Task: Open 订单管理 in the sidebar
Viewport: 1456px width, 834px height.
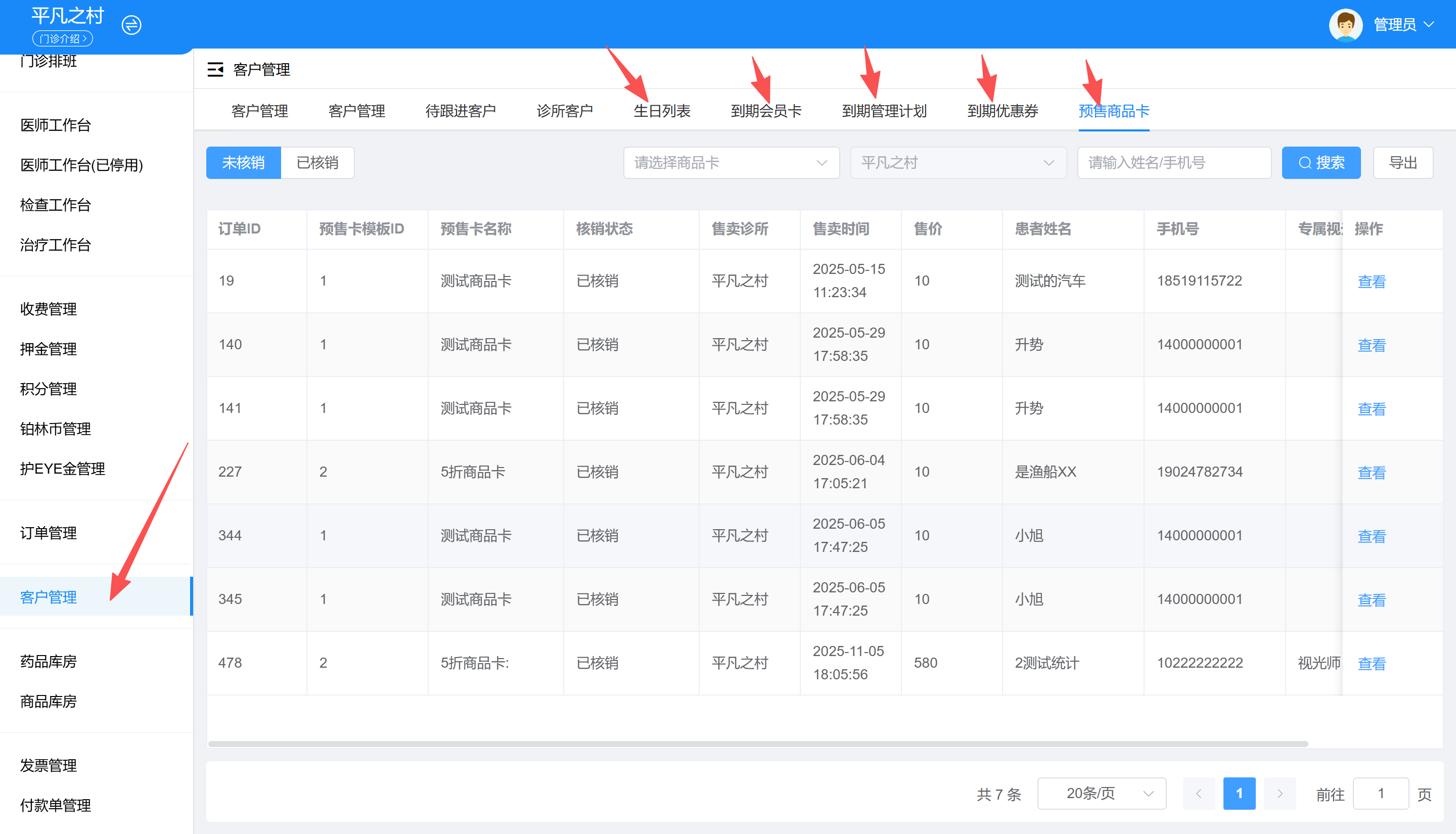Action: coord(49,533)
